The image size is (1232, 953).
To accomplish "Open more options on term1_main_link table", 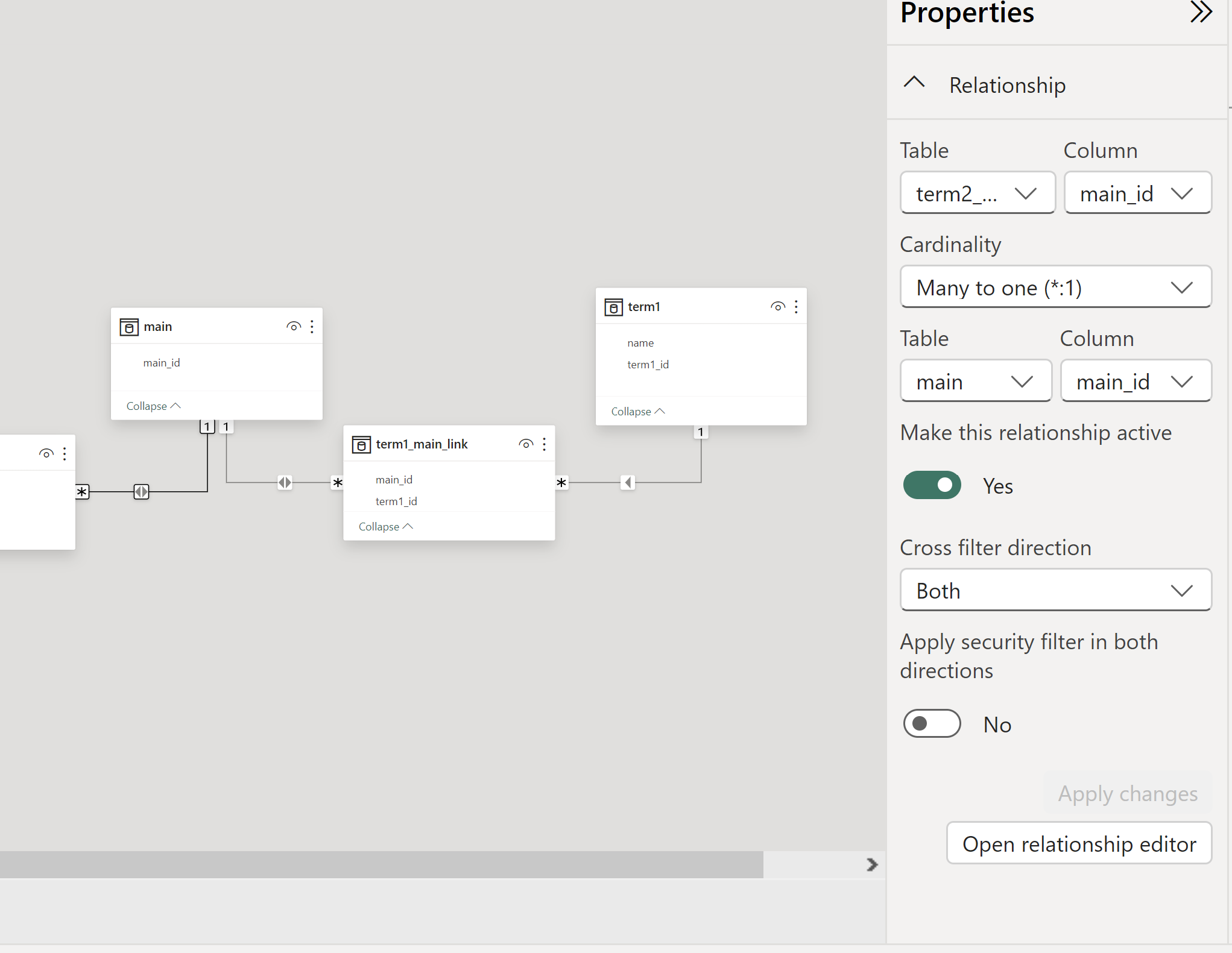I will click(544, 444).
